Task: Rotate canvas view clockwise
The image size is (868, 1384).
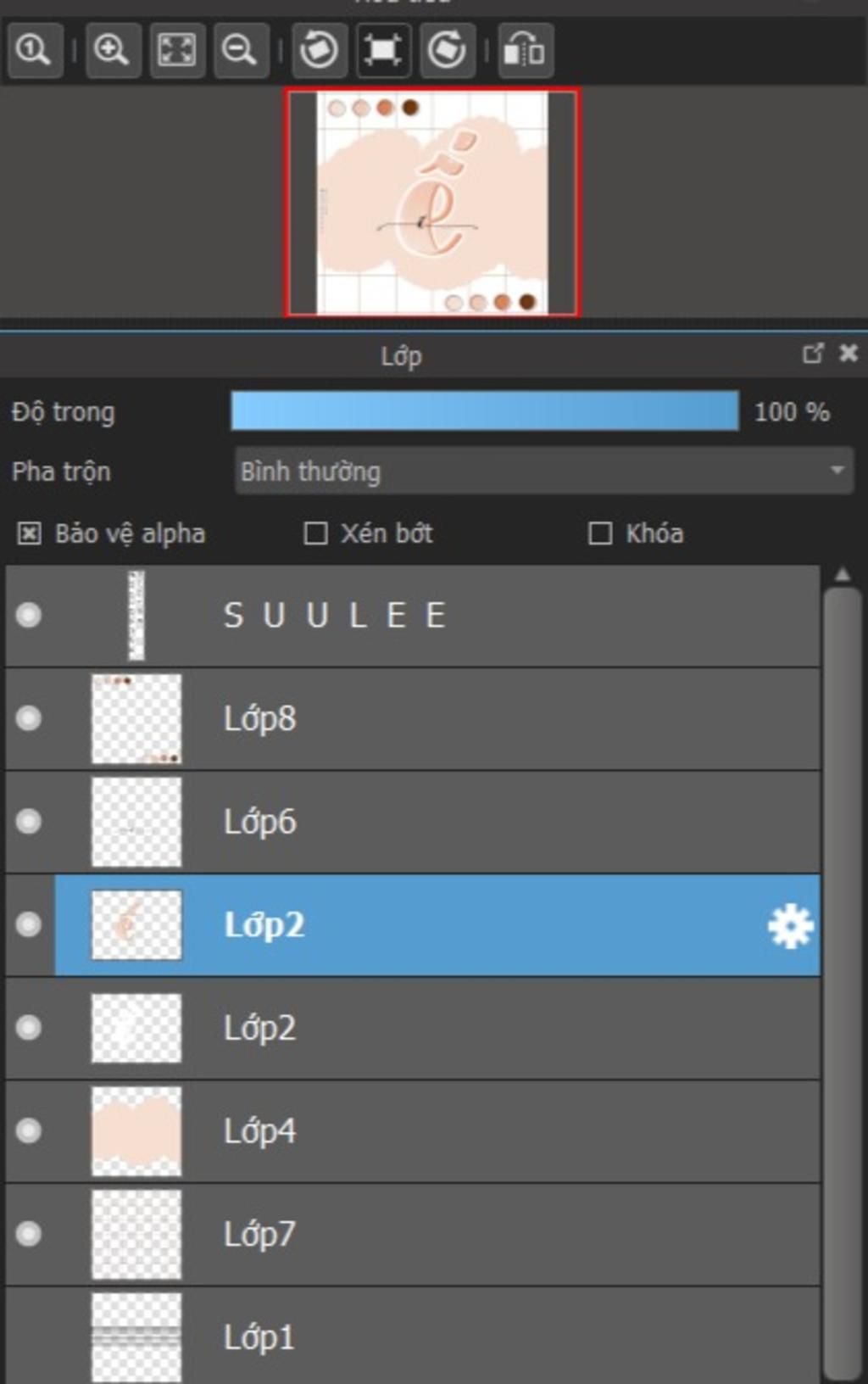Action: [447, 50]
